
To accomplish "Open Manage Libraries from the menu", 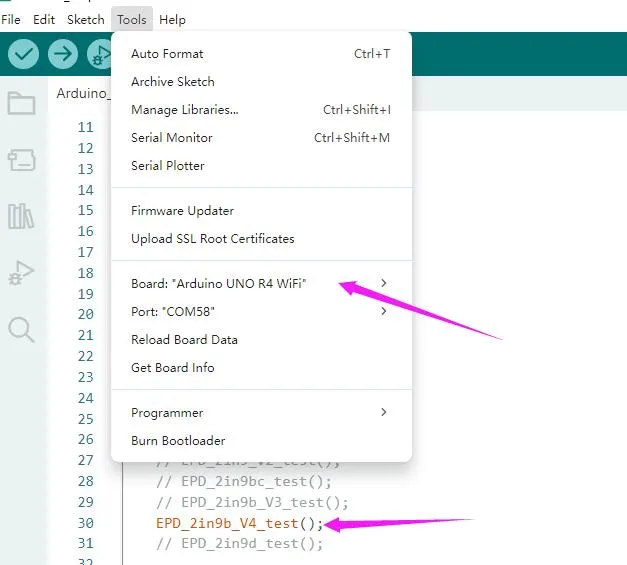I will (261, 110).
